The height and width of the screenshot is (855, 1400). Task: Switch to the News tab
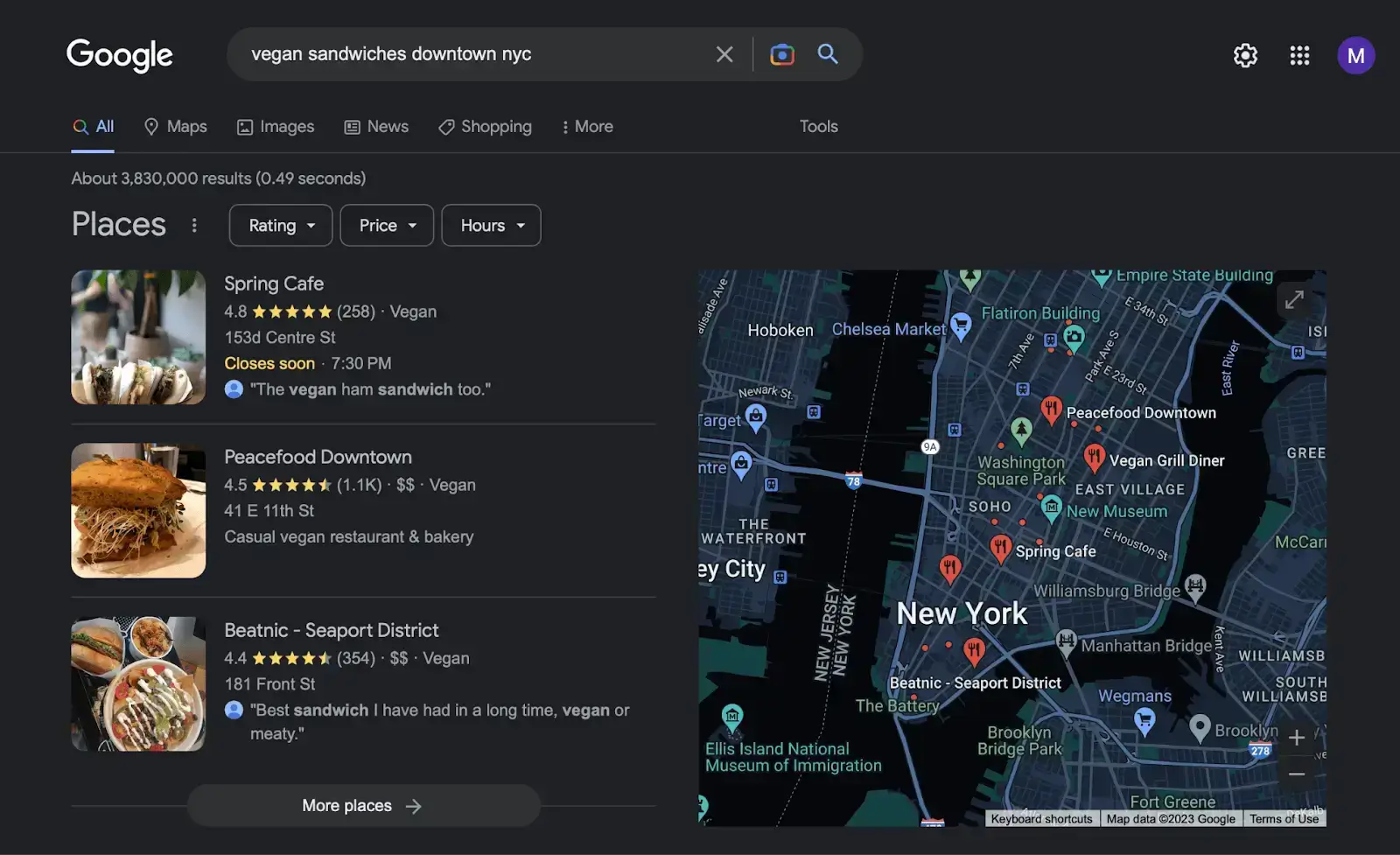click(x=376, y=127)
